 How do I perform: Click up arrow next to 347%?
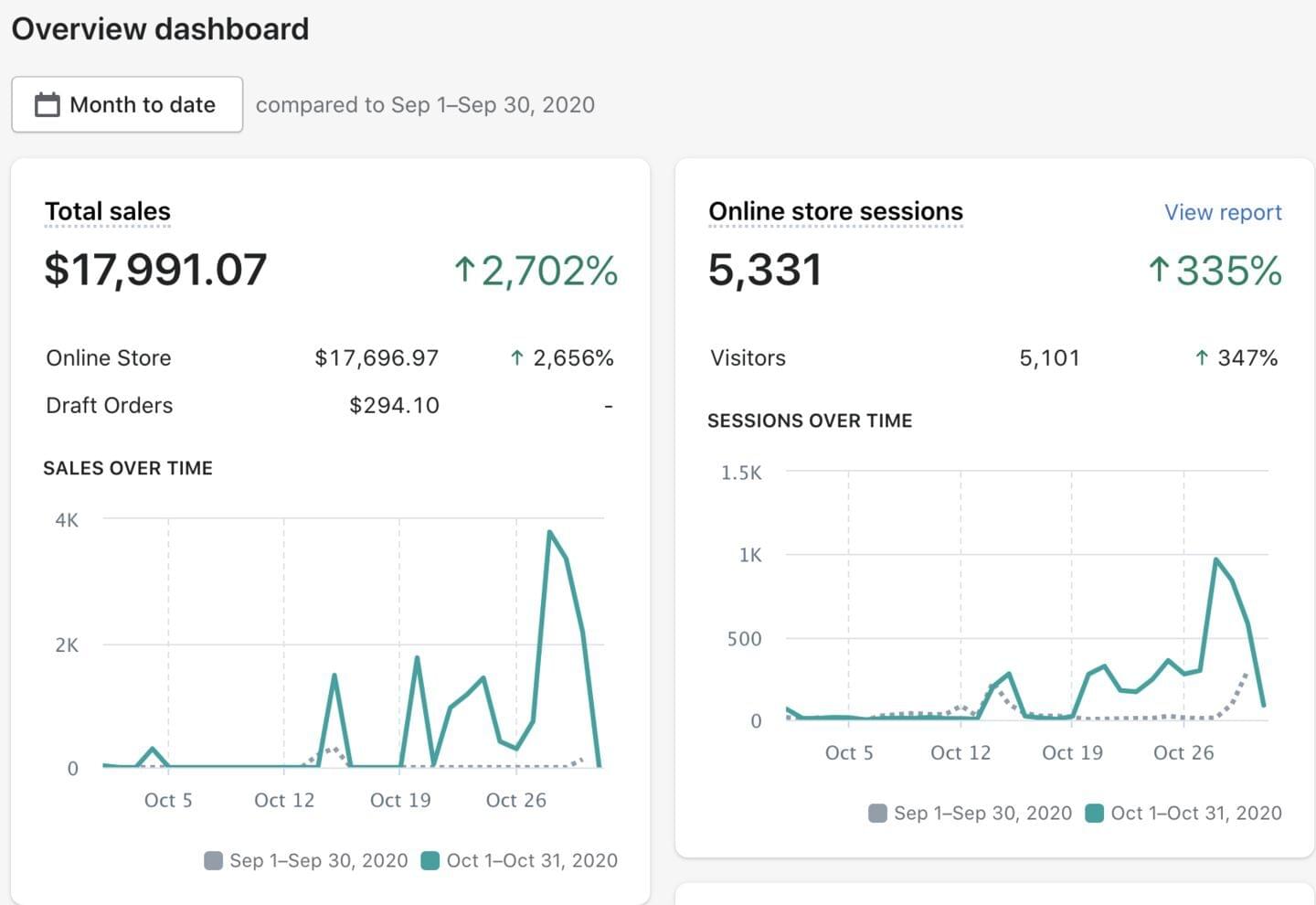1202,357
